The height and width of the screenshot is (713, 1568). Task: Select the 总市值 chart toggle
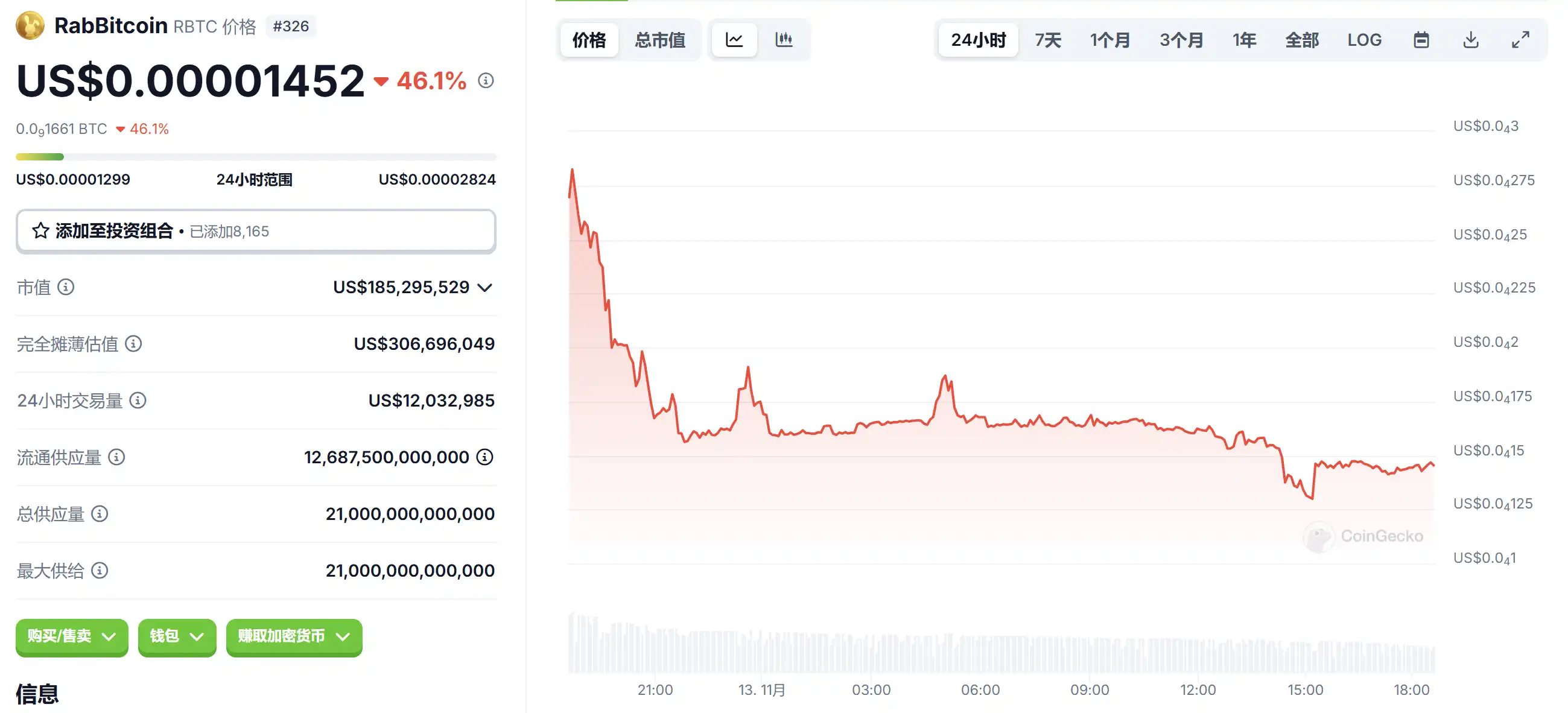click(660, 40)
